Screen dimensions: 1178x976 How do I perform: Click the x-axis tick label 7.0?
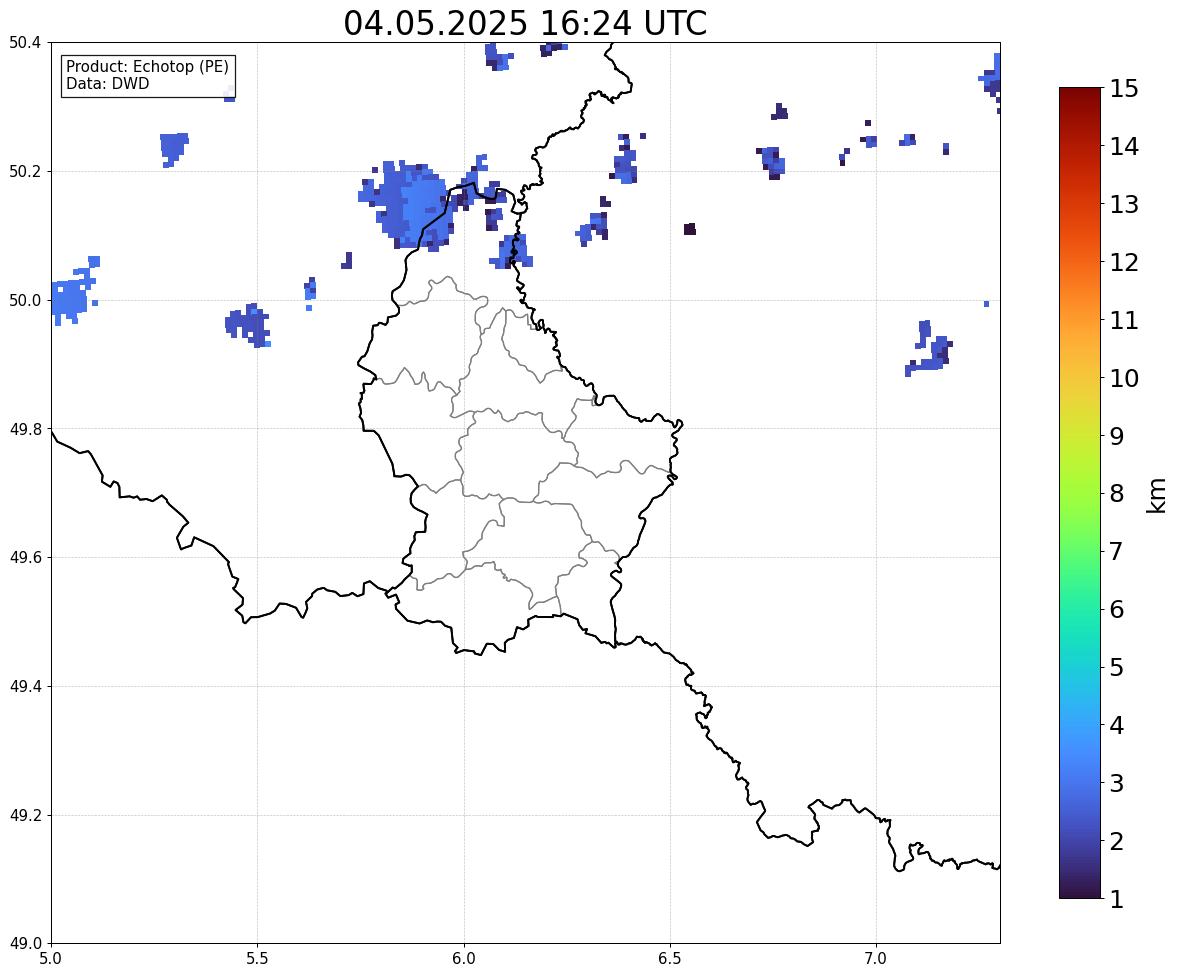[876, 959]
